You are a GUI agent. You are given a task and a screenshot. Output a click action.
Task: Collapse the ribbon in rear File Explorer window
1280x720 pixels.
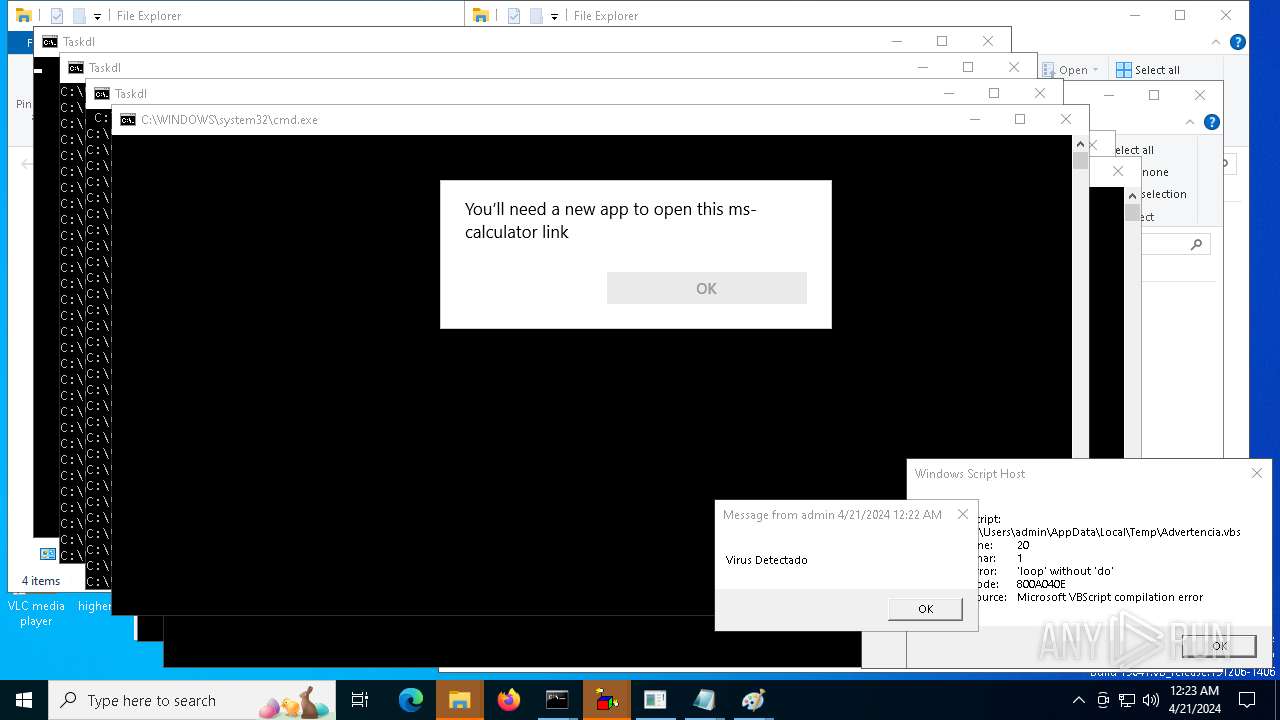[1216, 42]
